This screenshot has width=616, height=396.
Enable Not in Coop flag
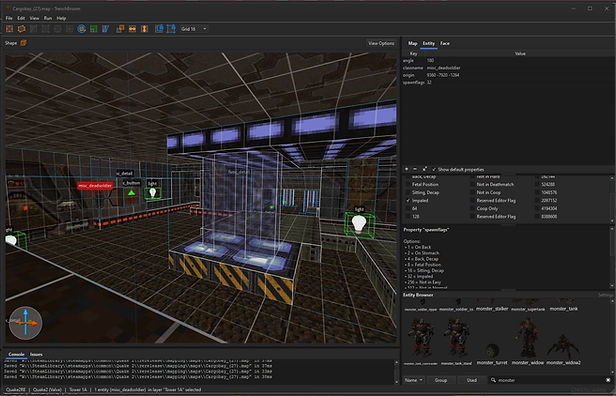tap(473, 192)
